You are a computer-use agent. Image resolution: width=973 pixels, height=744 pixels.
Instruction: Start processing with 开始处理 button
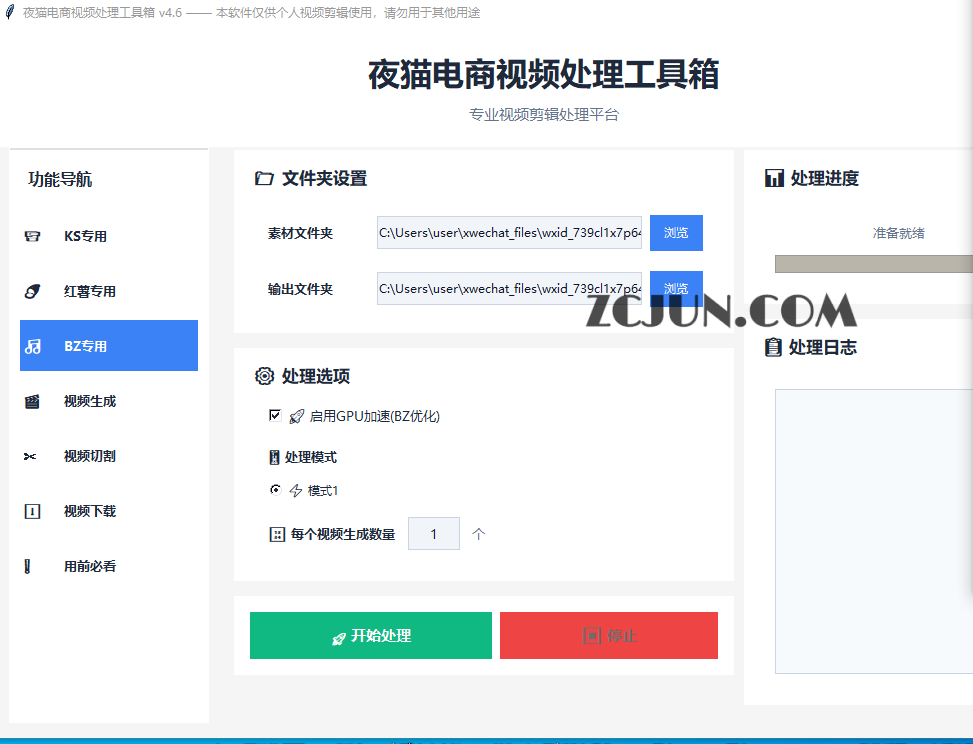pos(370,635)
